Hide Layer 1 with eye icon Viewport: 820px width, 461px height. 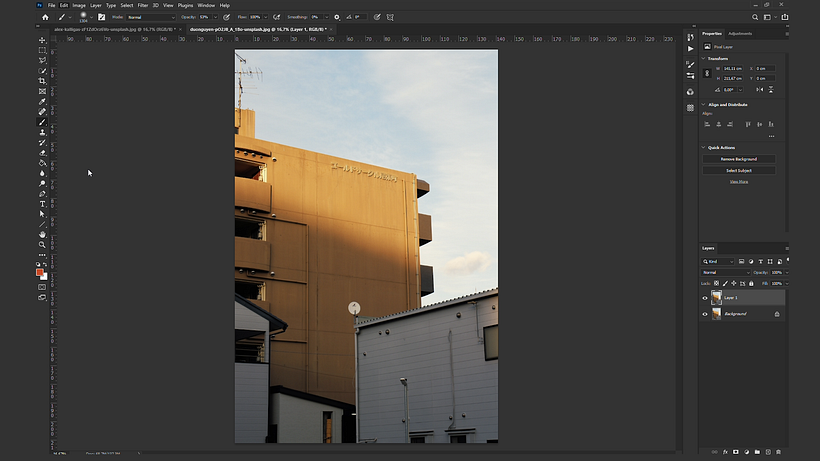[705, 298]
